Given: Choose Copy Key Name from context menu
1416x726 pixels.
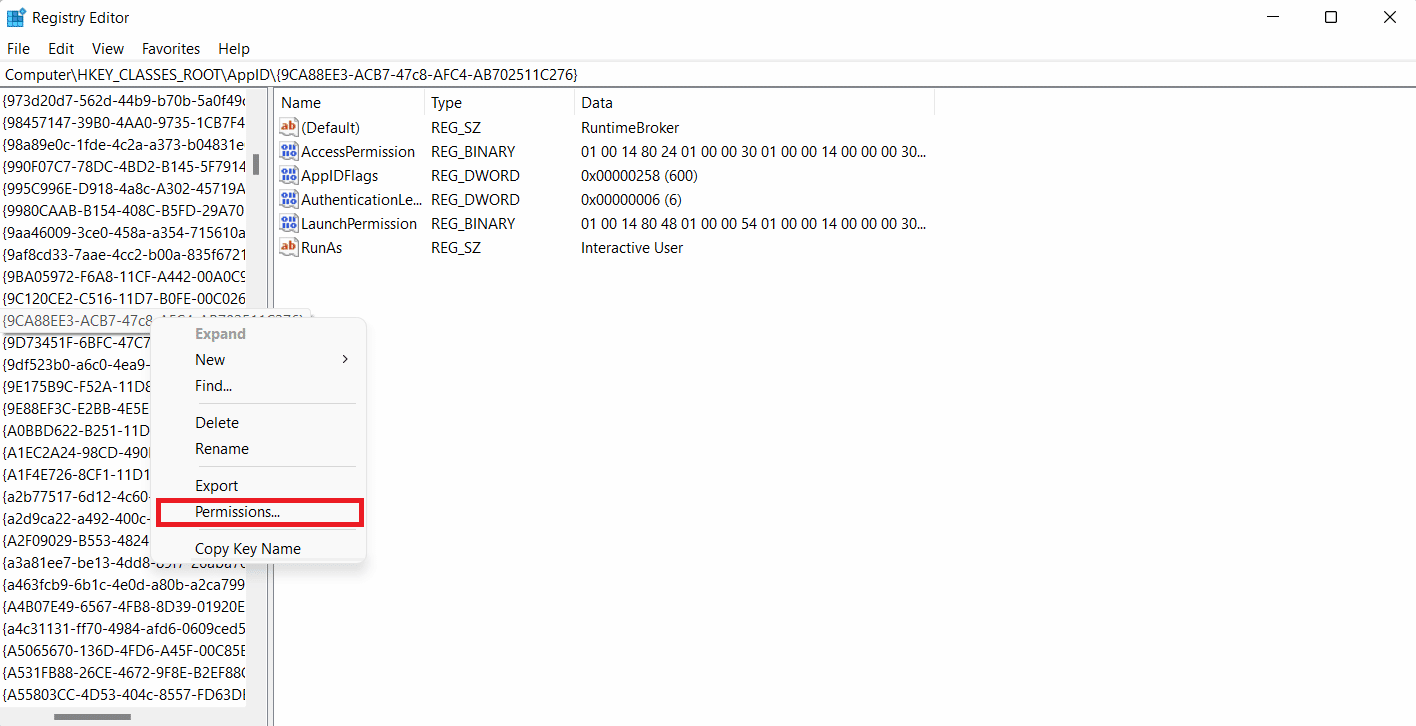Looking at the screenshot, I should tap(260, 549).
